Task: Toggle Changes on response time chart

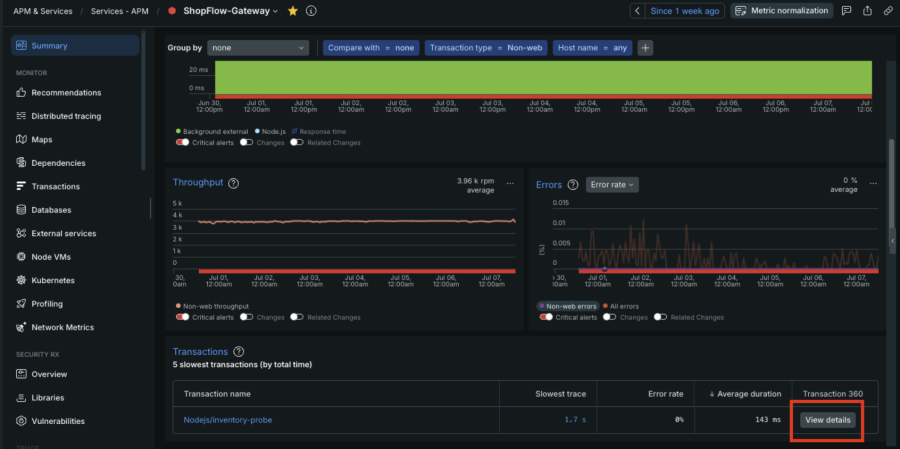Action: (x=246, y=142)
